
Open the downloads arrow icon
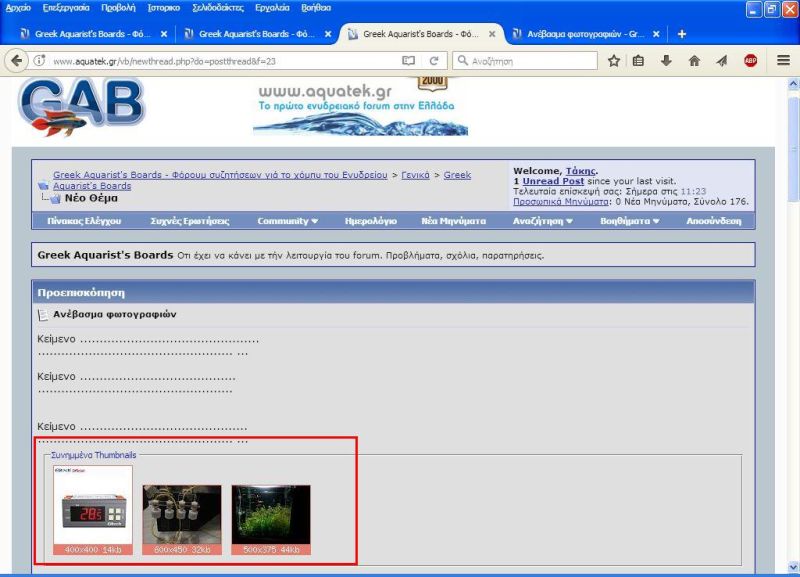coord(667,60)
